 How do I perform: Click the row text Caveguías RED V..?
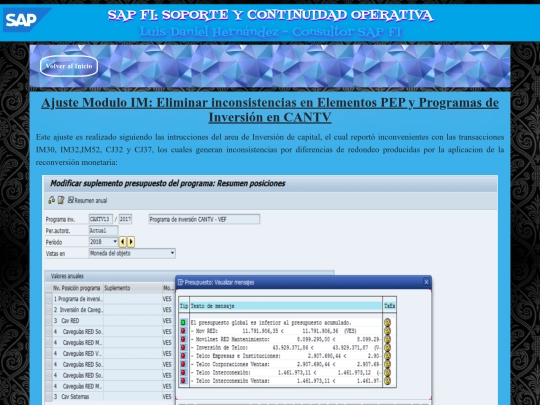tap(83, 353)
